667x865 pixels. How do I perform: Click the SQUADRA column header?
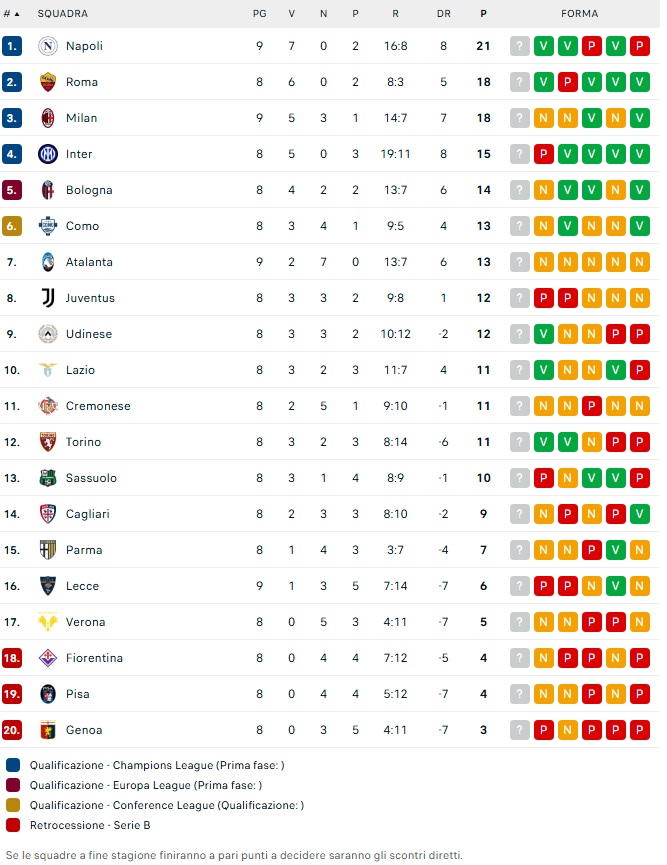[62, 14]
